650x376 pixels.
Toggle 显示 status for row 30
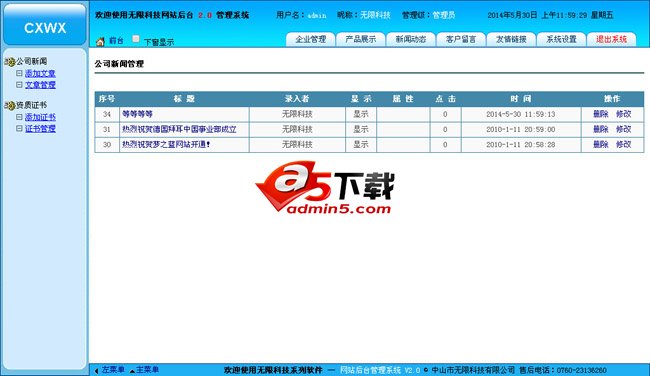pos(361,144)
